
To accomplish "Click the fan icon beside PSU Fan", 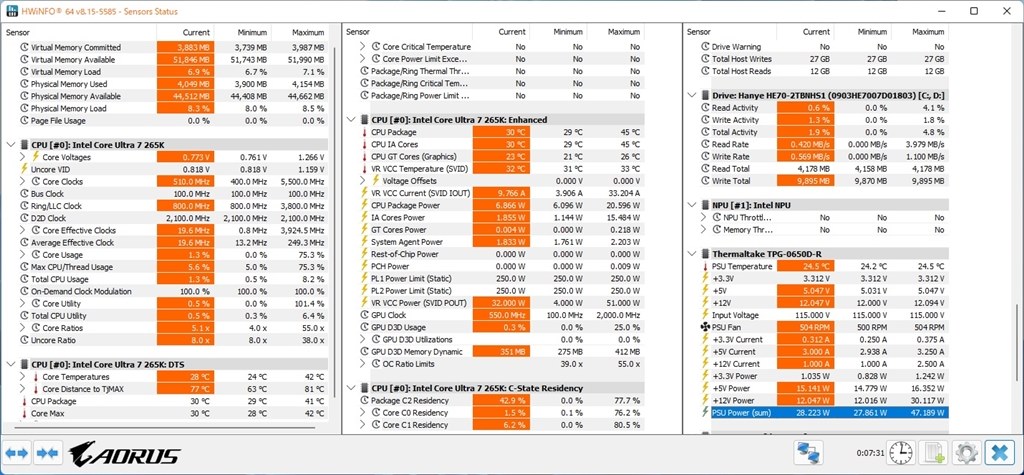I will pyautogui.click(x=705, y=327).
